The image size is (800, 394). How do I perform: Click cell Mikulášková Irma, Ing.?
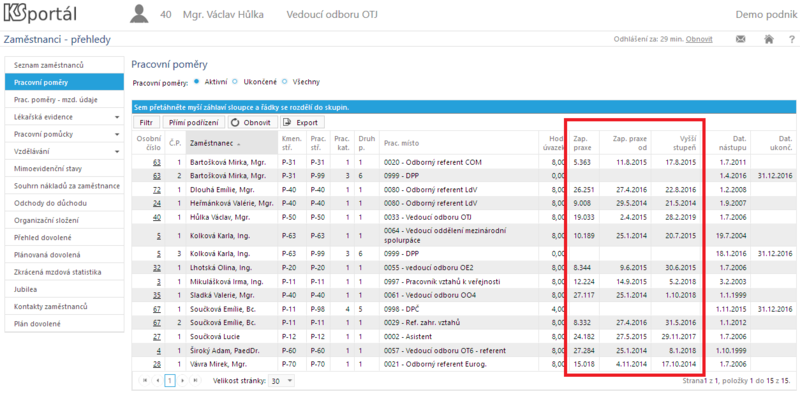tap(232, 281)
